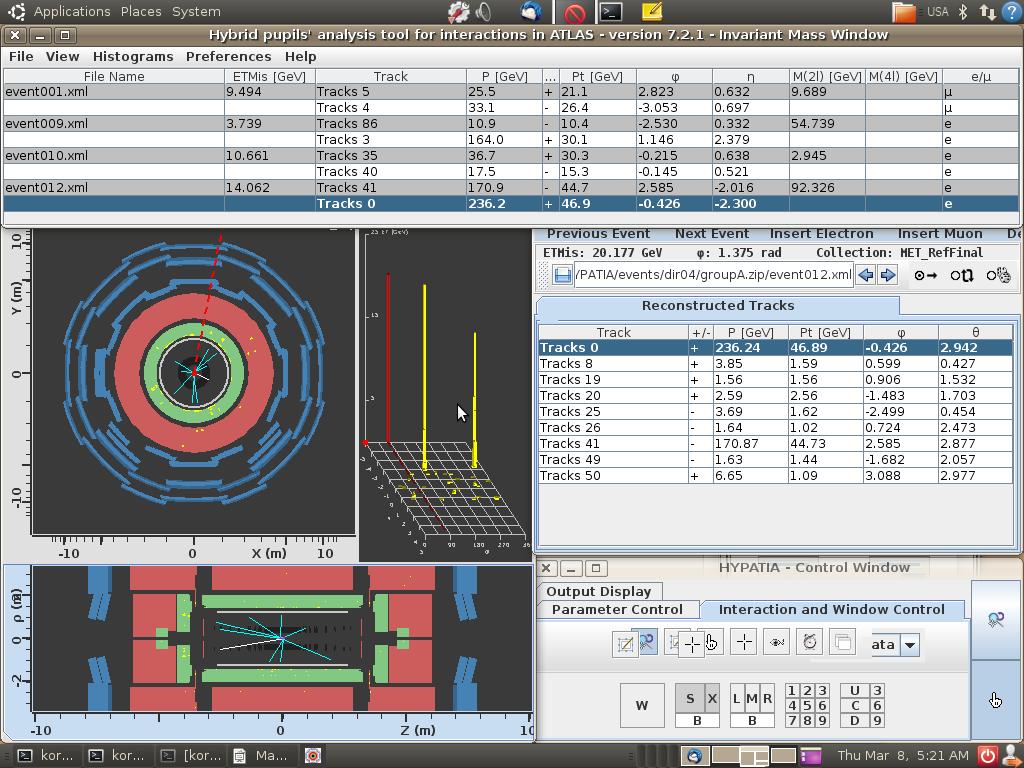
Task: Select Tracks 8 row in Reconstructed Tracks
Action: [x=775, y=364]
